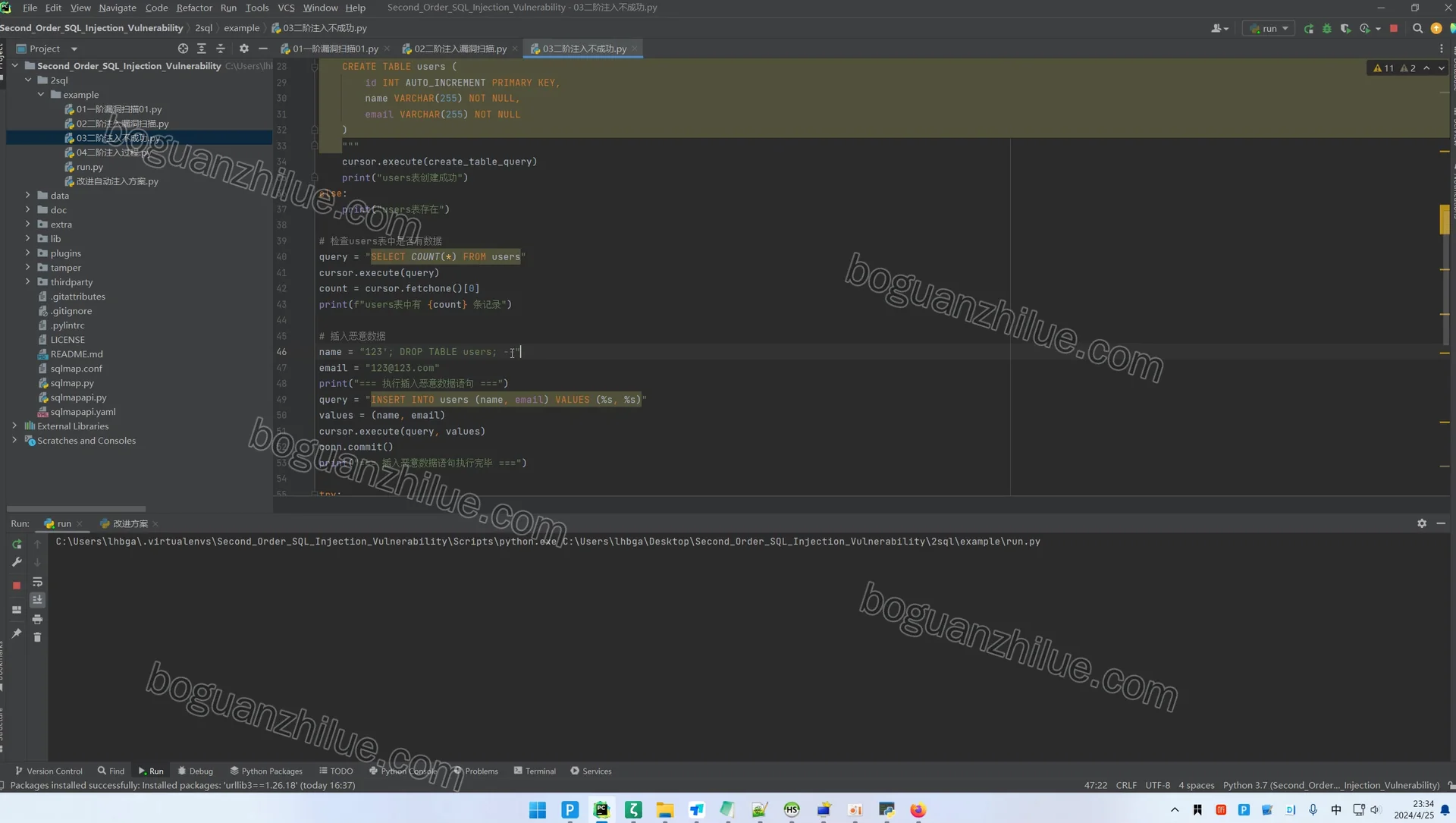The image size is (1456, 823).
Task: Open the run configuration dropdown
Action: (x=1269, y=28)
